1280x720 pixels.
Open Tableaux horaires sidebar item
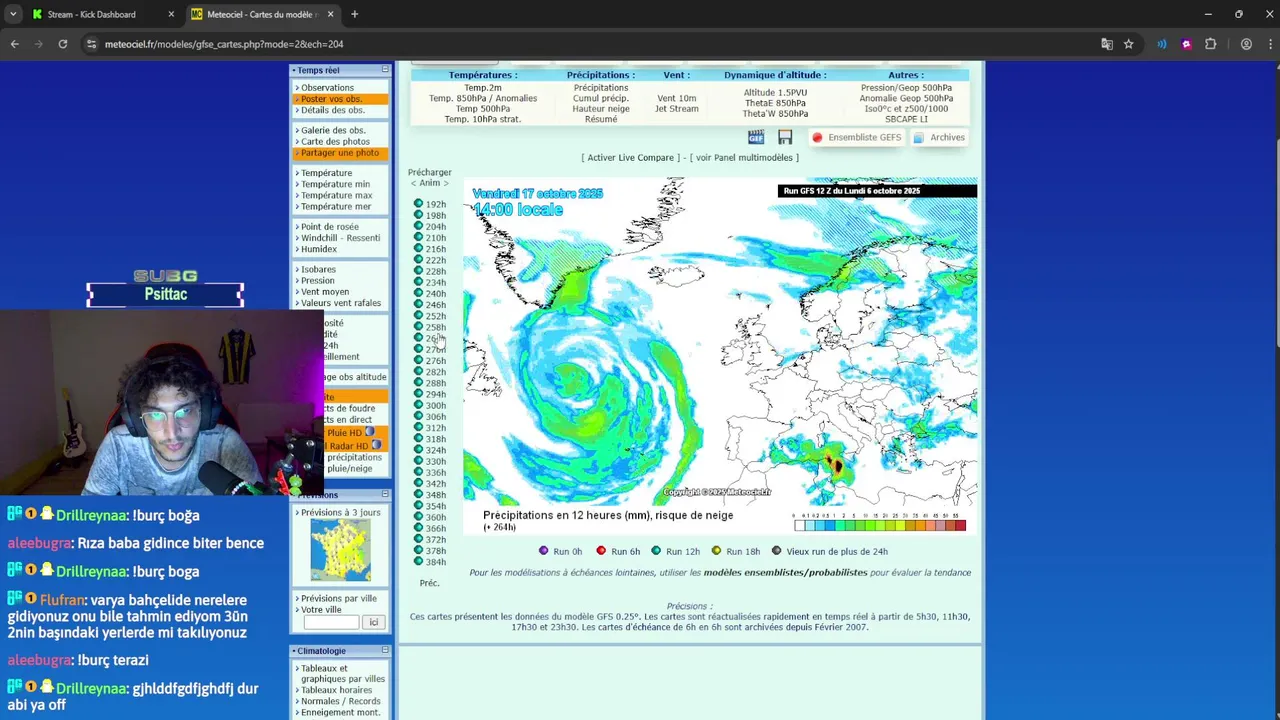[336, 690]
